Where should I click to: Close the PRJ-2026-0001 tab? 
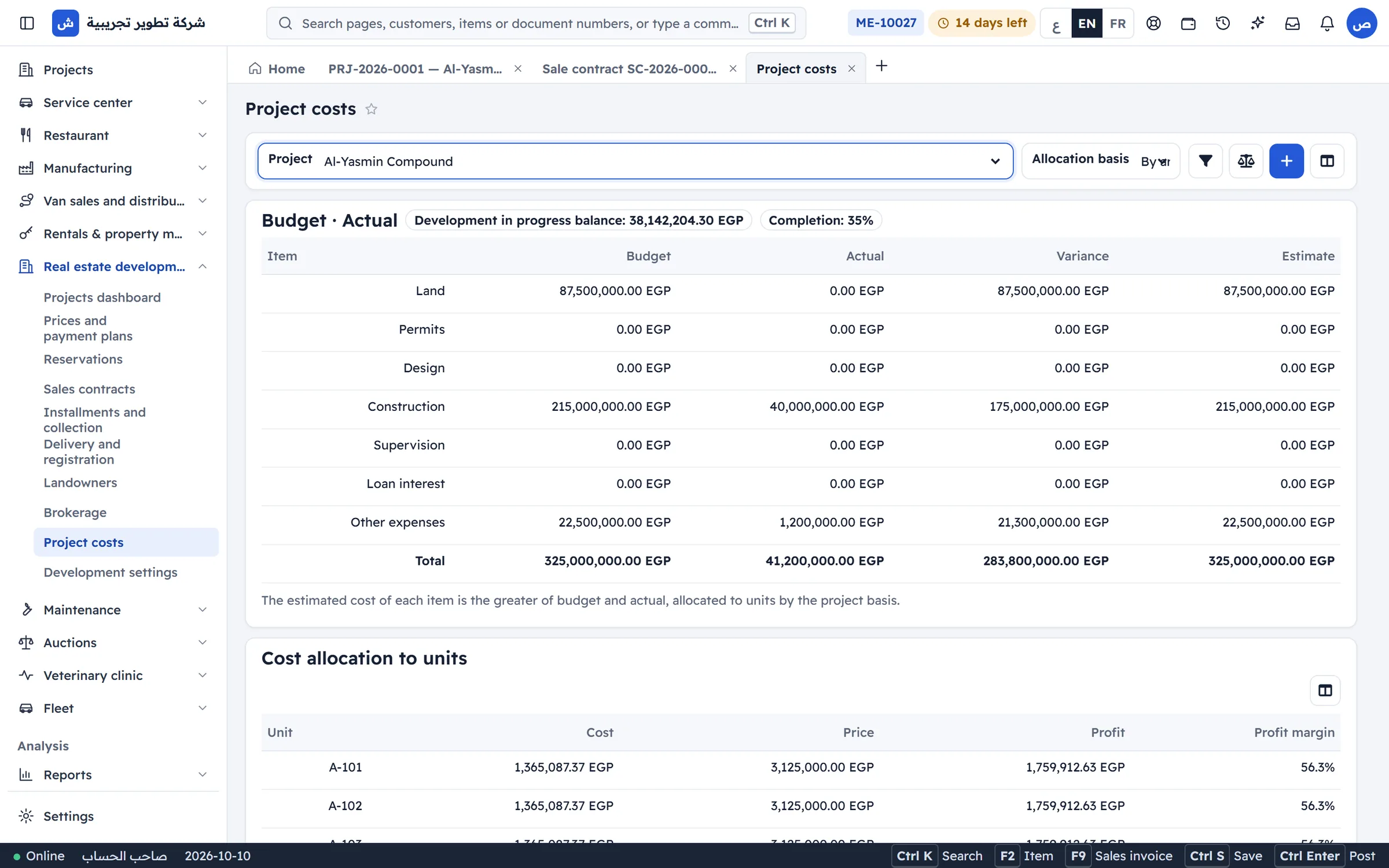click(x=518, y=69)
